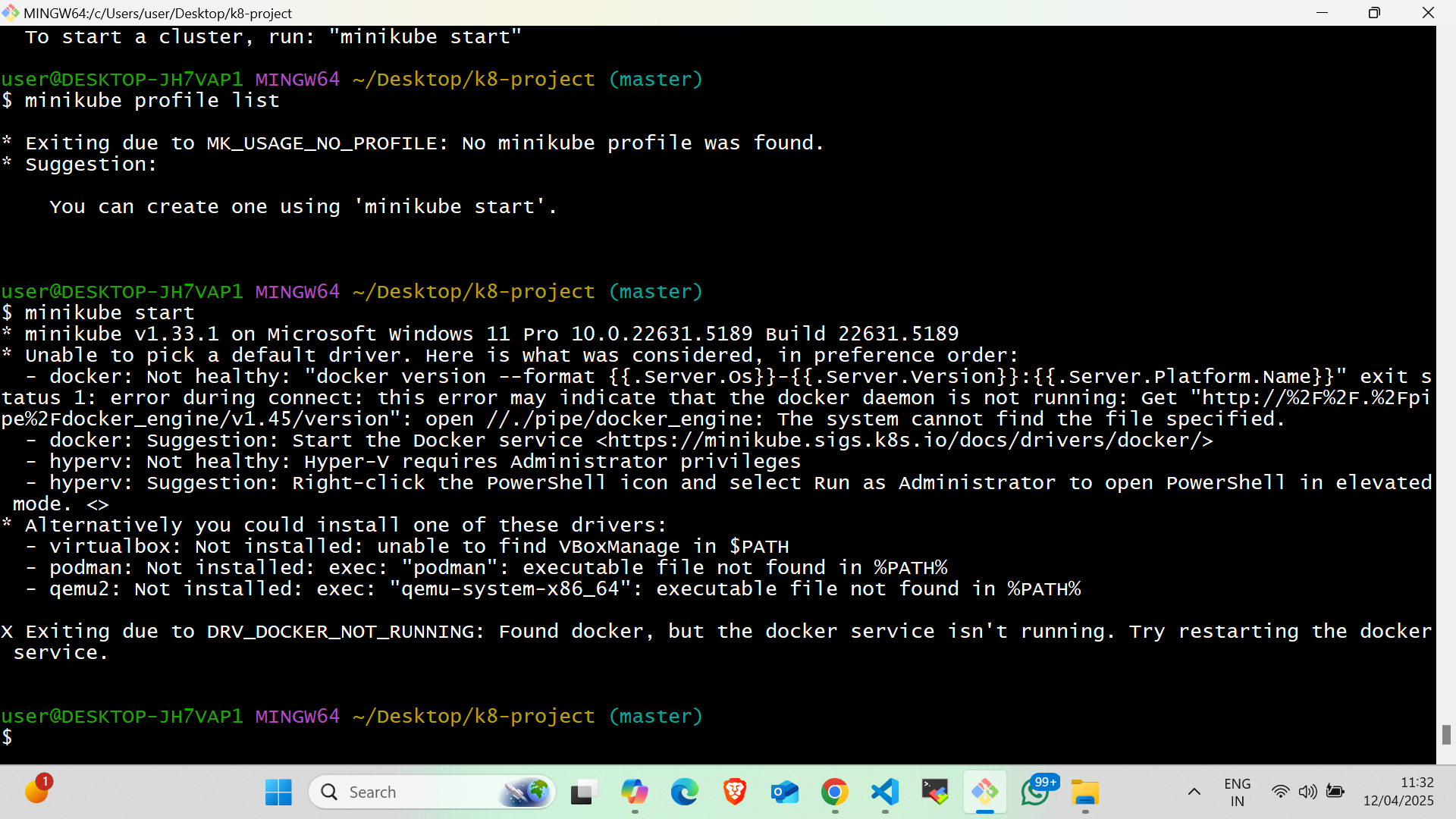Open Outlook from the taskbar

(784, 792)
